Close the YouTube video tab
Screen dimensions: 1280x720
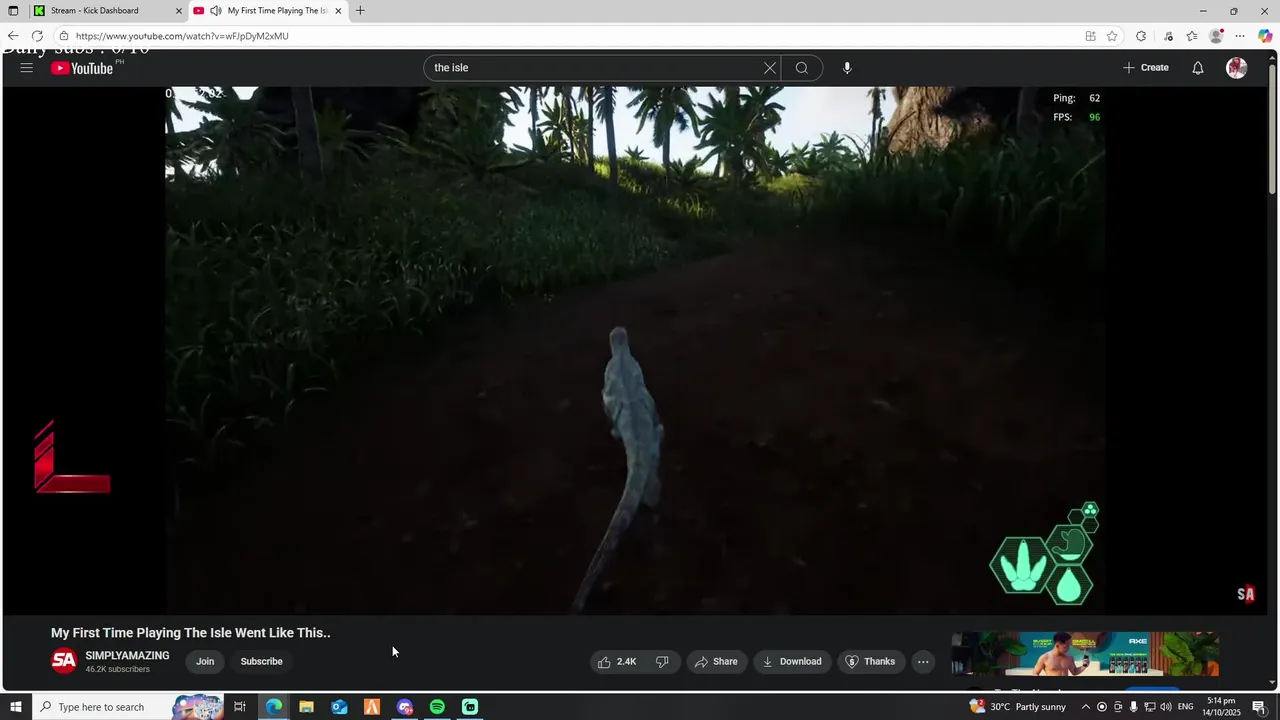(x=338, y=11)
